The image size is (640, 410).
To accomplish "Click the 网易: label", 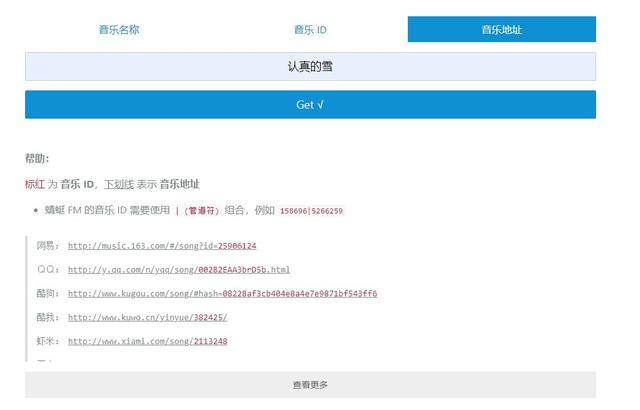I will [x=48, y=246].
